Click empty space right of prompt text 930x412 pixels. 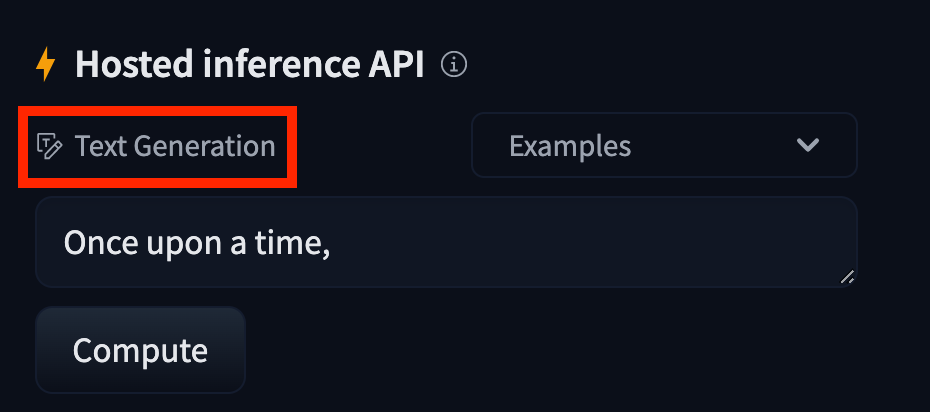coord(600,242)
